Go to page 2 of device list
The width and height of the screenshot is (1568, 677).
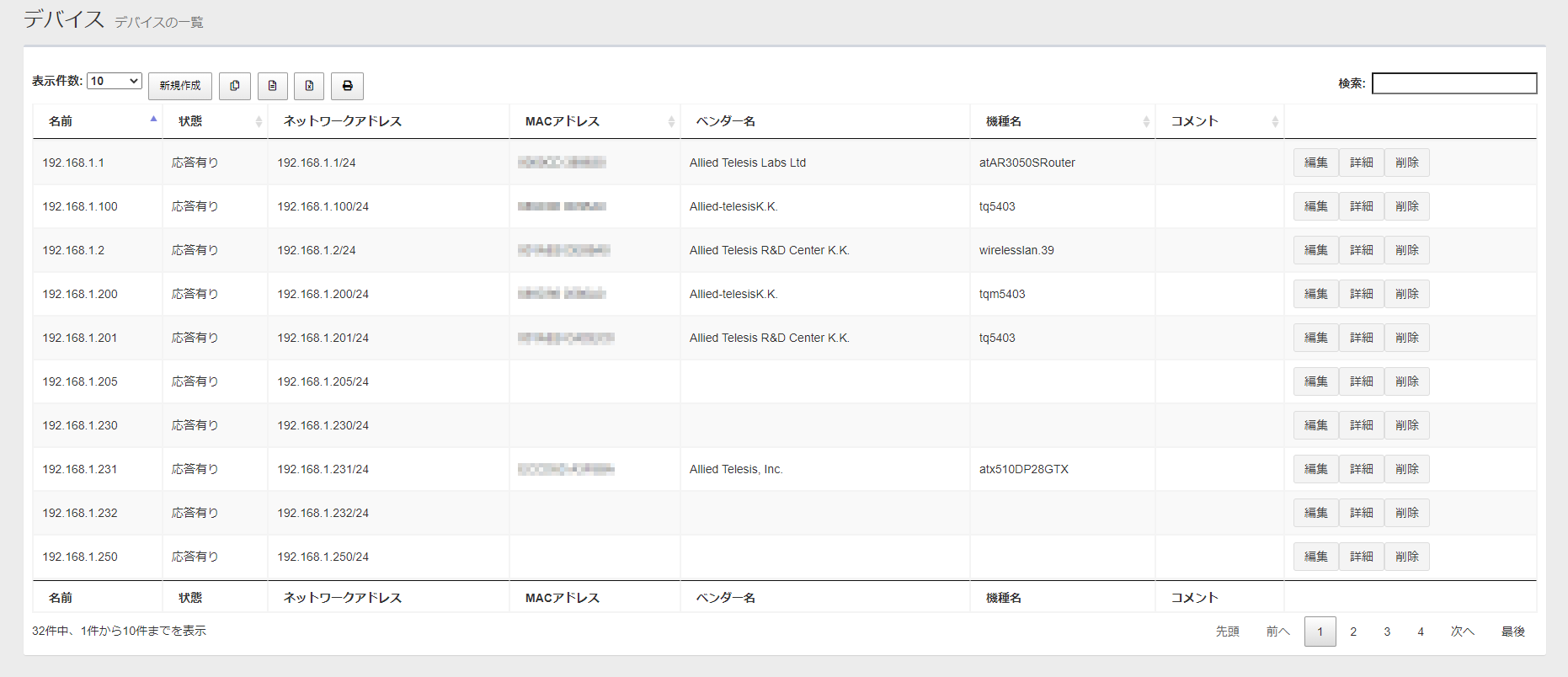(x=1353, y=632)
